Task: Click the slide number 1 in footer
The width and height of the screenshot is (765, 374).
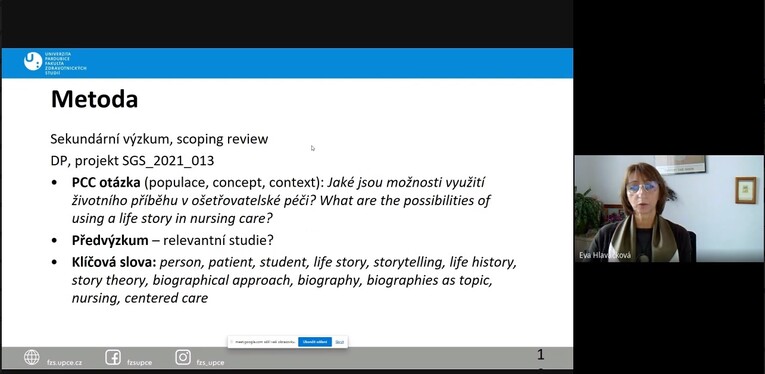Action: (540, 354)
